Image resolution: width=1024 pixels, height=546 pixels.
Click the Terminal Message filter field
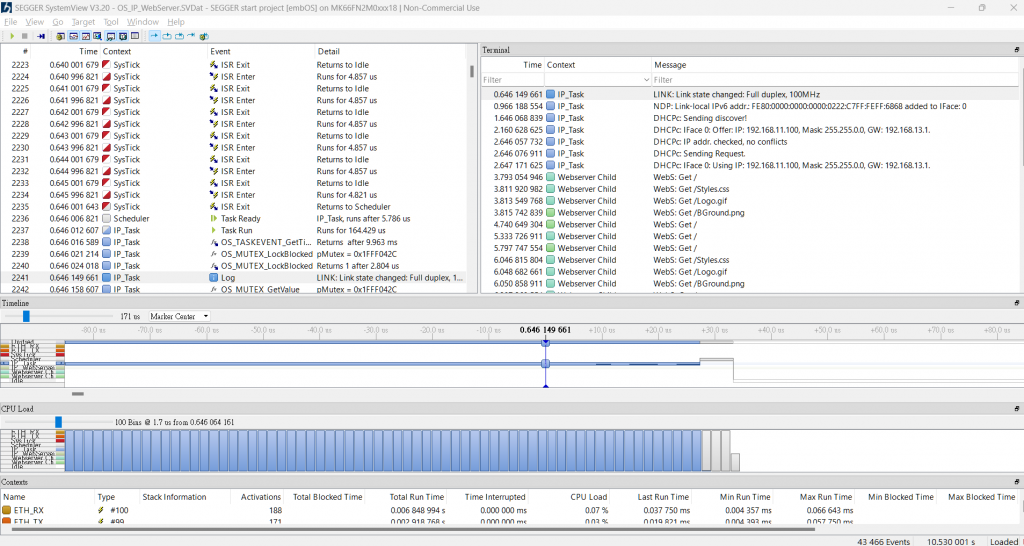point(835,80)
